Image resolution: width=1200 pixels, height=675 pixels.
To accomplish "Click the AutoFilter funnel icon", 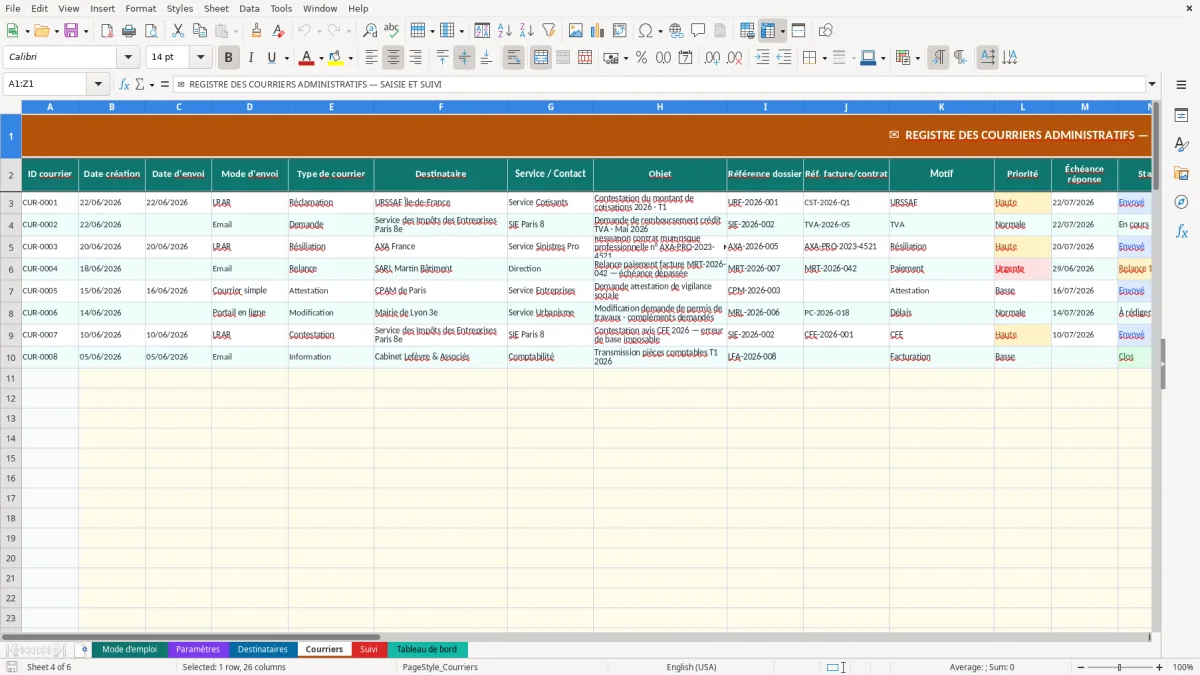I will (548, 31).
